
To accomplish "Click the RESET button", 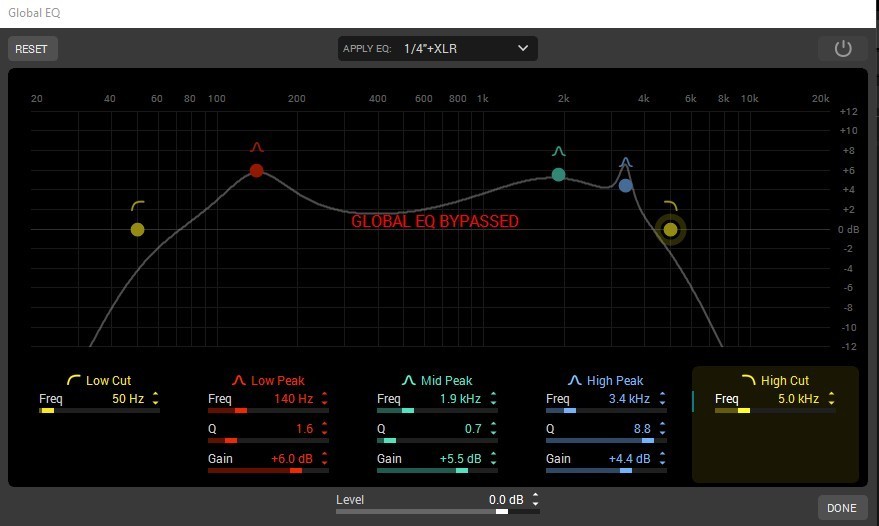I will (33, 49).
